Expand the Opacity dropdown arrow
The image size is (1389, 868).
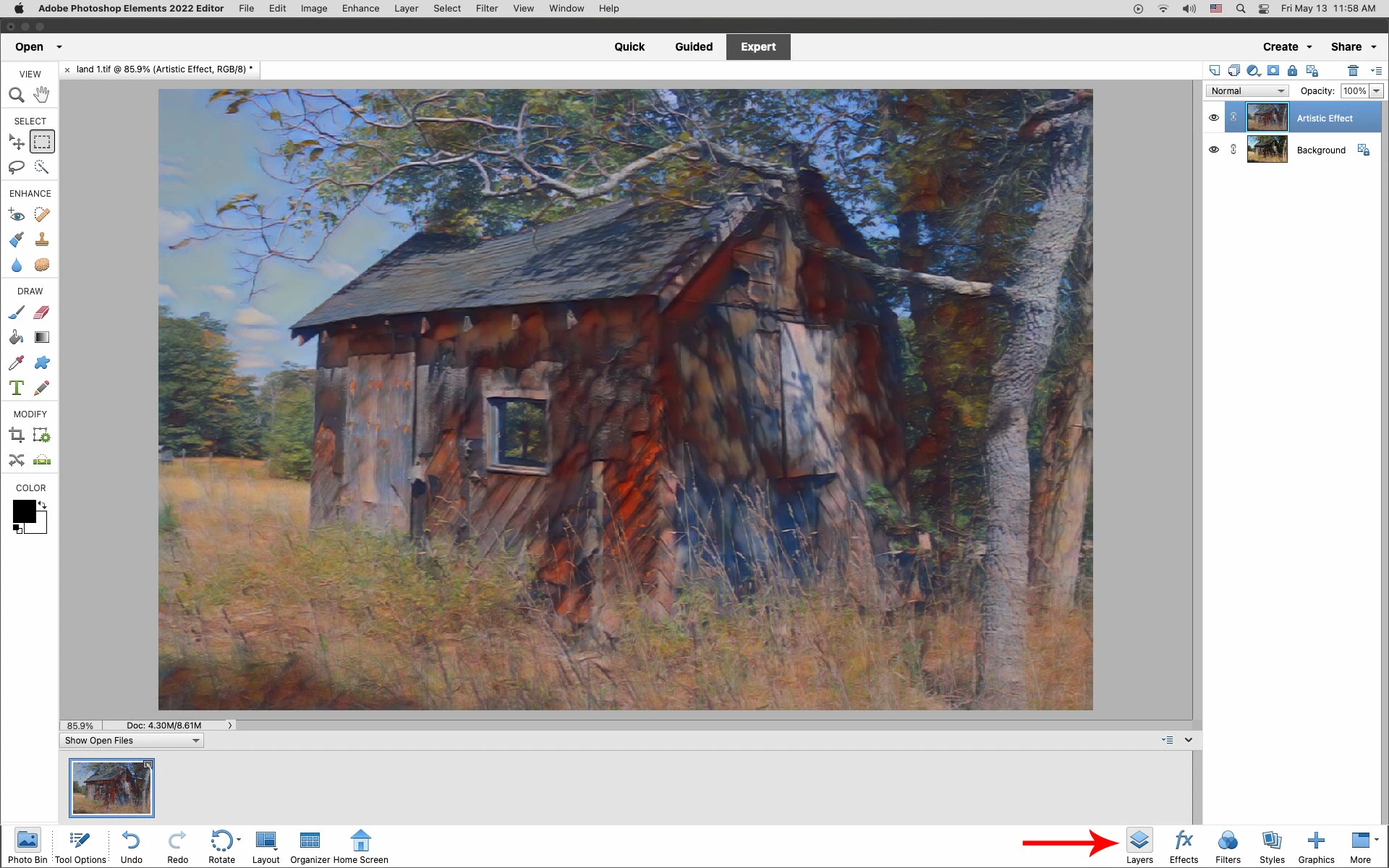coord(1376,91)
